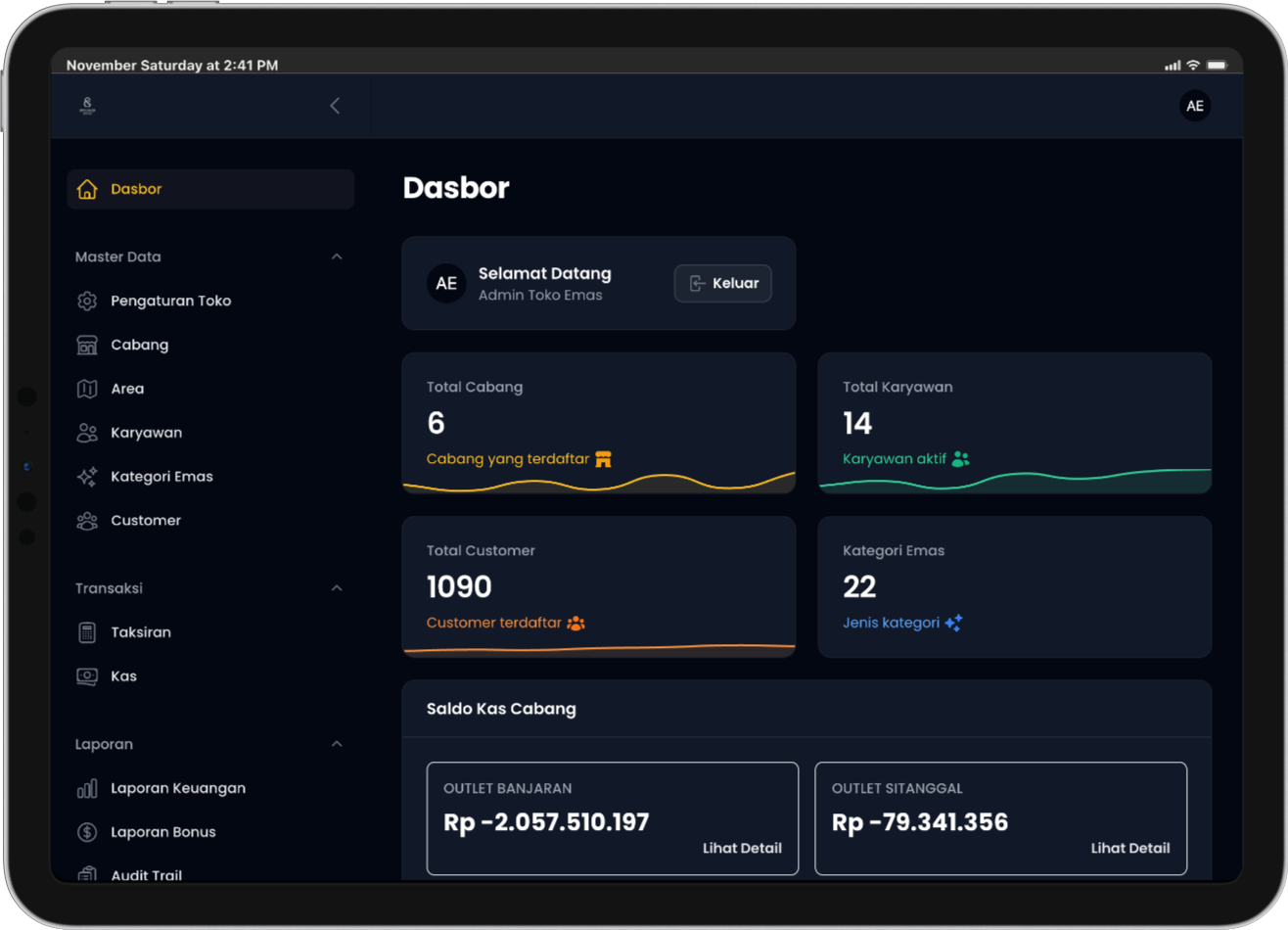Click the Dasbor home icon in sidebar
This screenshot has height=930, width=1288.
coord(87,189)
